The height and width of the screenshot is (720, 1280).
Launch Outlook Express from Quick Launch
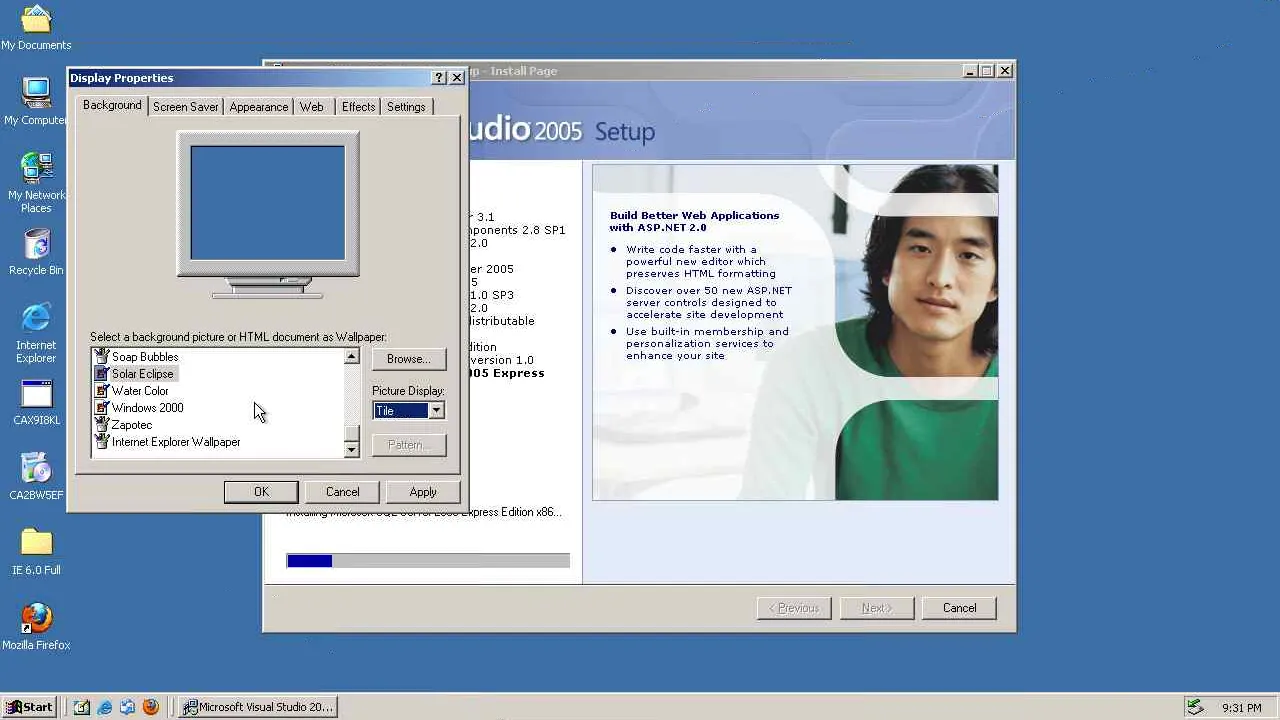(x=128, y=707)
